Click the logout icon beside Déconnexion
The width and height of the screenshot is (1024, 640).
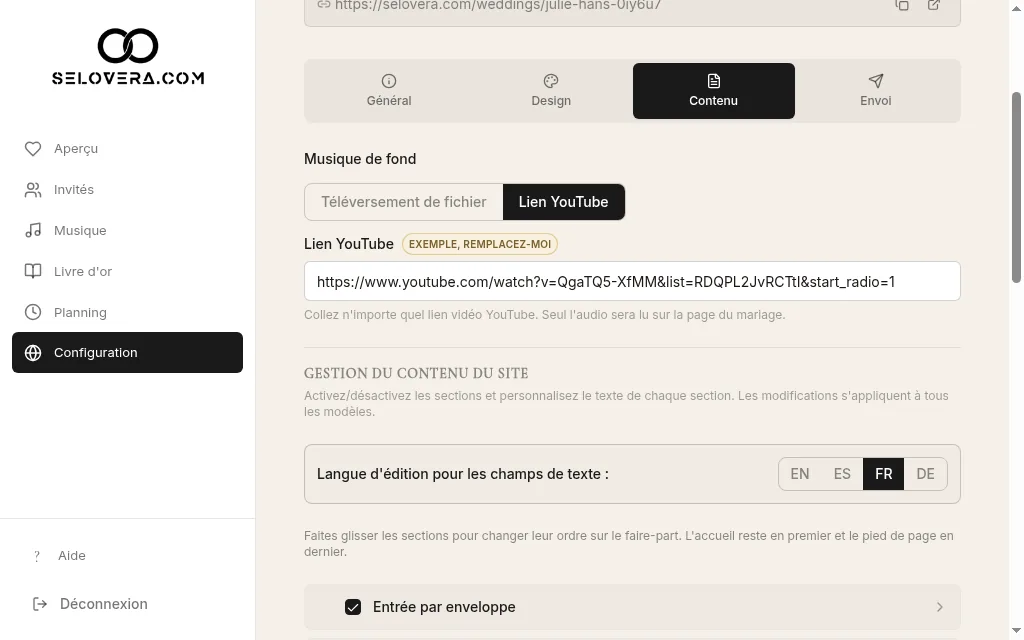pyautogui.click(x=40, y=604)
